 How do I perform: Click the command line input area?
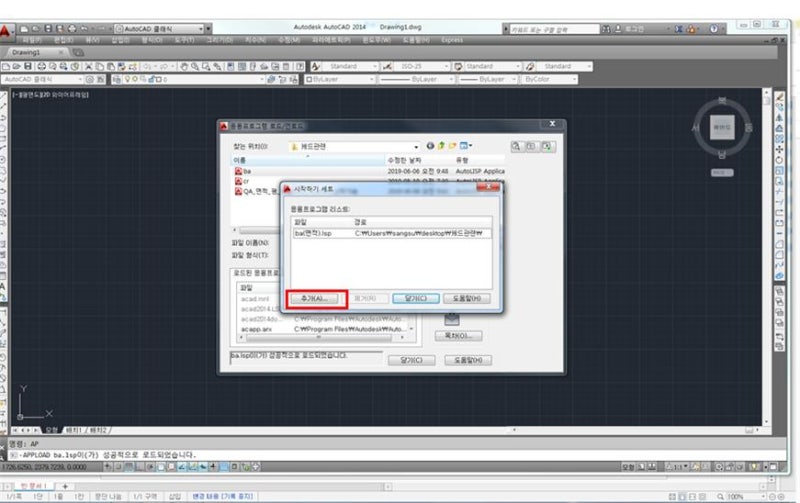coord(398,455)
